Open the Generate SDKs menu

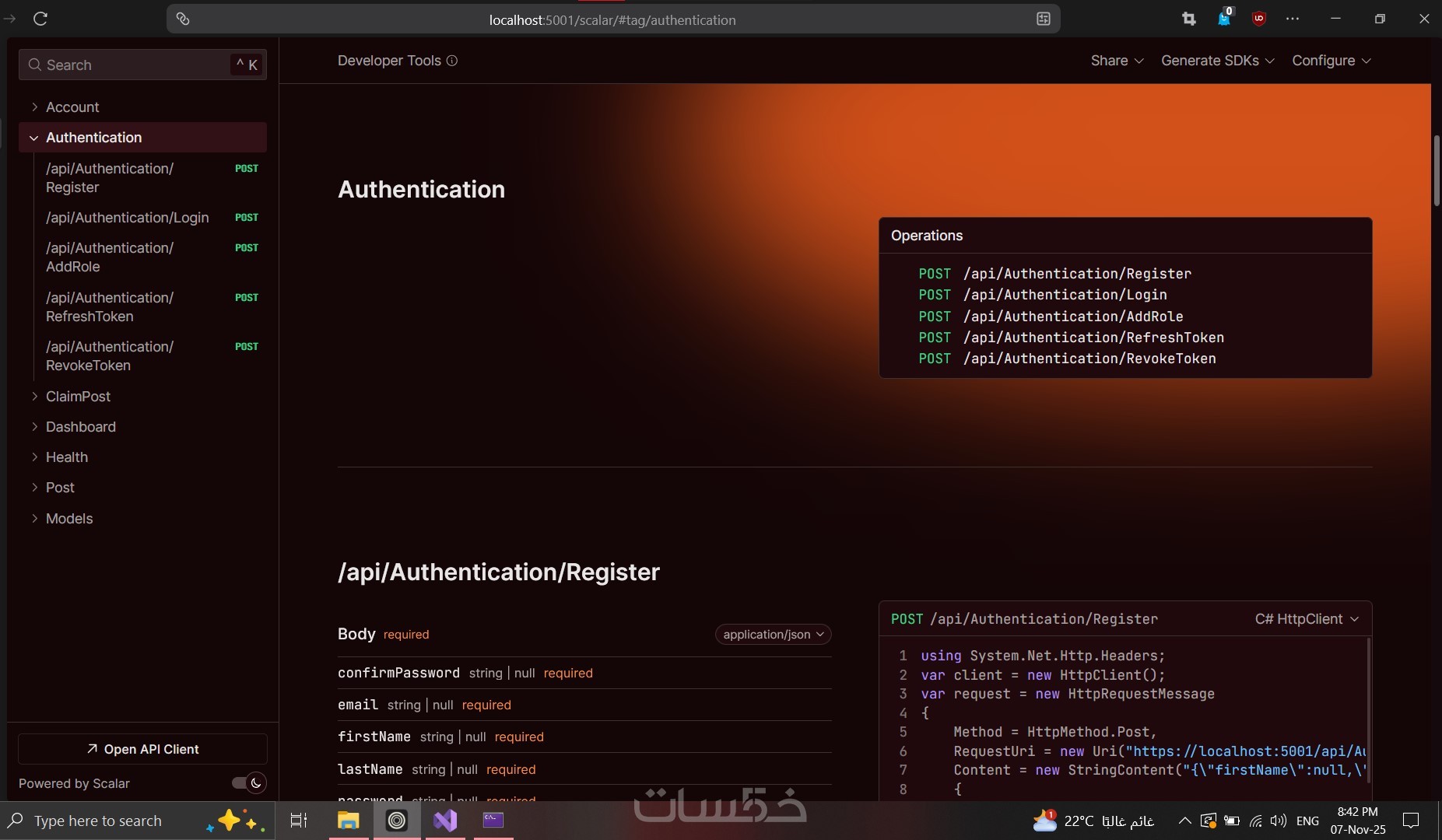pyautogui.click(x=1218, y=61)
